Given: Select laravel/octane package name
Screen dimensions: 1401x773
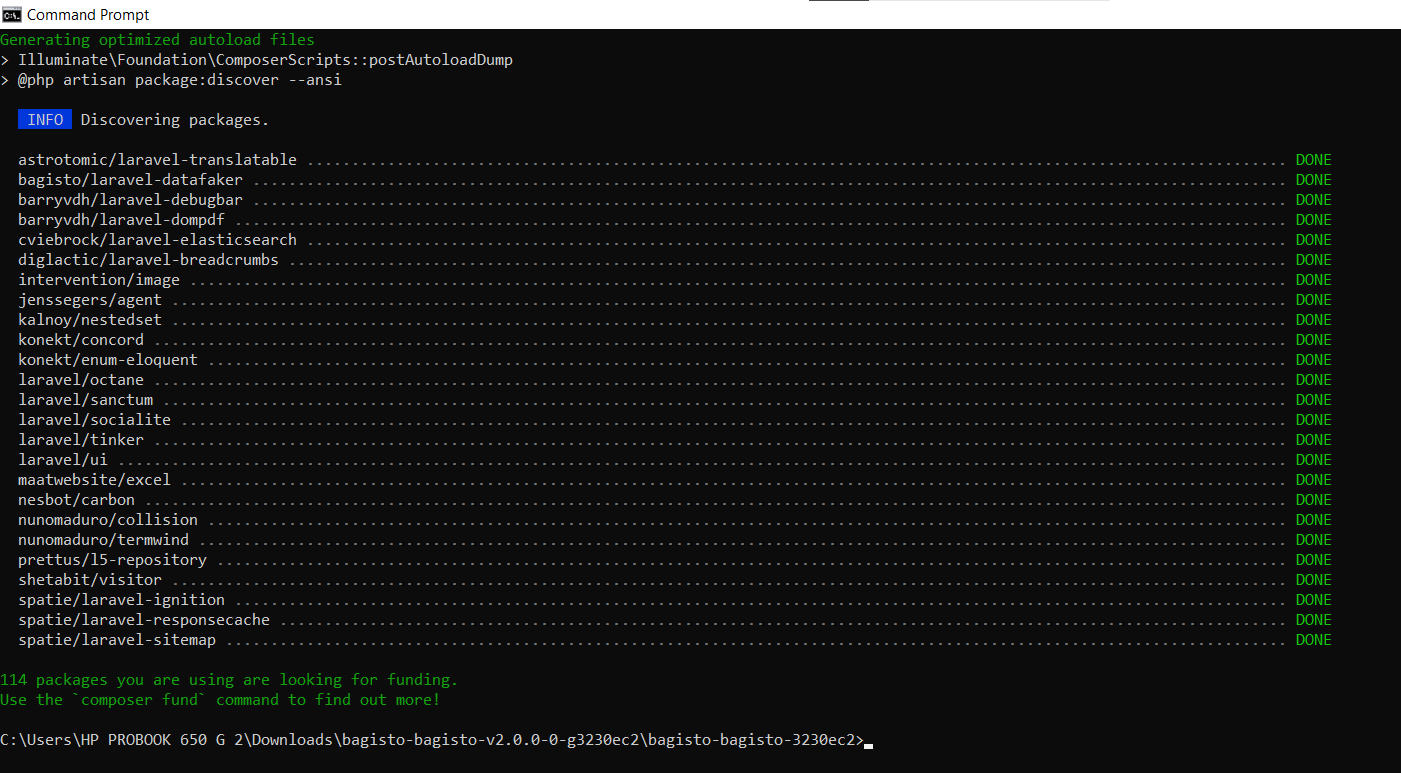Looking at the screenshot, I should coord(81,380).
